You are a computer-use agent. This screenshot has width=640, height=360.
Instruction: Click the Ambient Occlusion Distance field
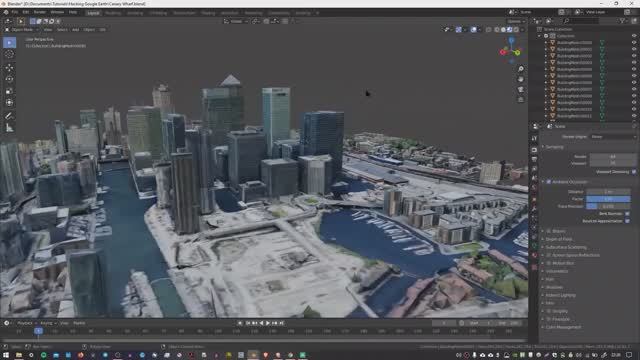point(608,191)
